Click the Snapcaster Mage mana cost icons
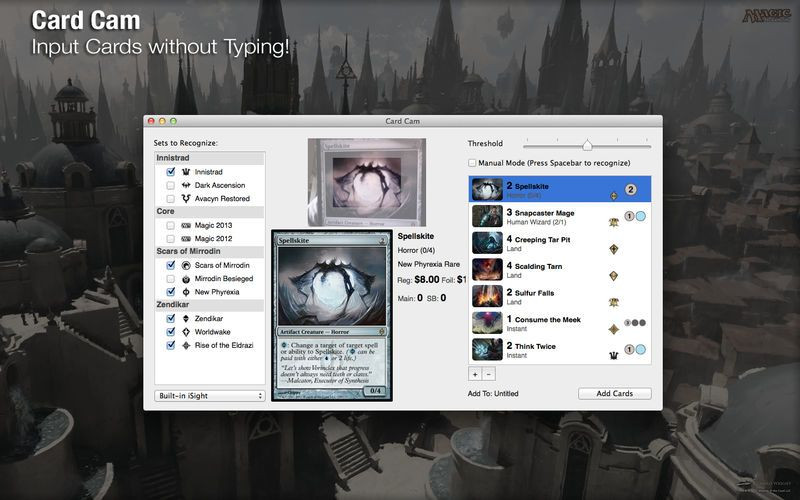This screenshot has width=800, height=500. (635, 216)
